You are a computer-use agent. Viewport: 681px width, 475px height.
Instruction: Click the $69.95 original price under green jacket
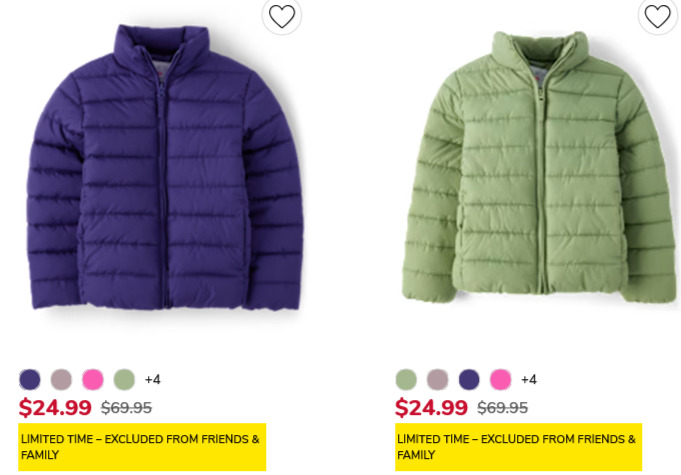click(x=502, y=408)
